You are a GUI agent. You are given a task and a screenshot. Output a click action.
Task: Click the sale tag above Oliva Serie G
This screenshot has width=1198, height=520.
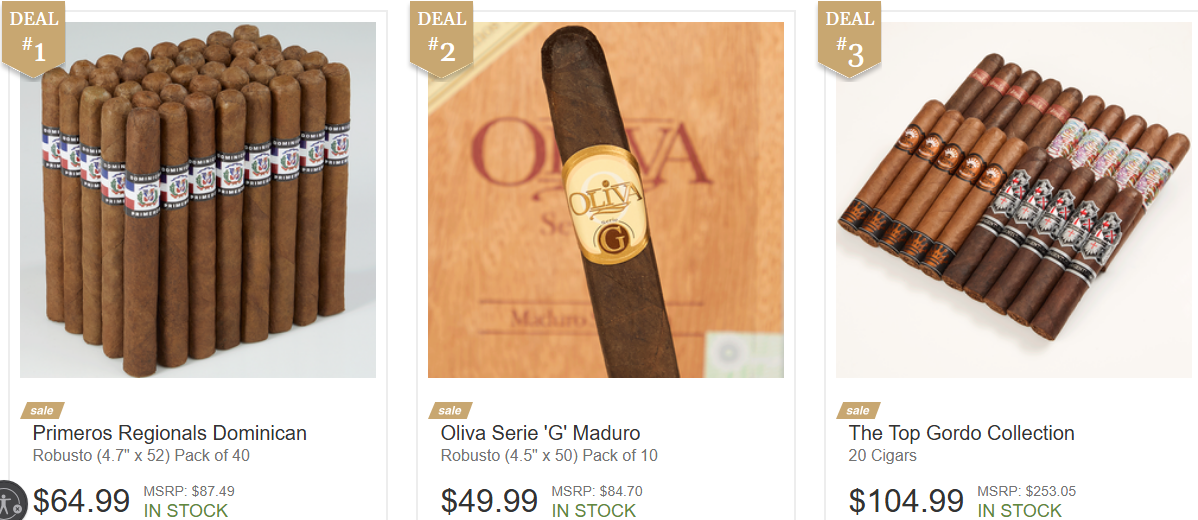point(450,411)
